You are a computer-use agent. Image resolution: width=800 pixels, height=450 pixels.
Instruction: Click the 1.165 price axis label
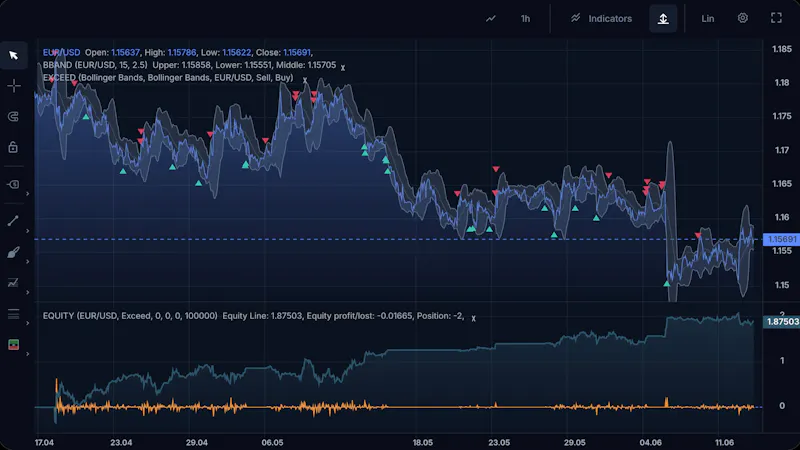click(x=782, y=184)
